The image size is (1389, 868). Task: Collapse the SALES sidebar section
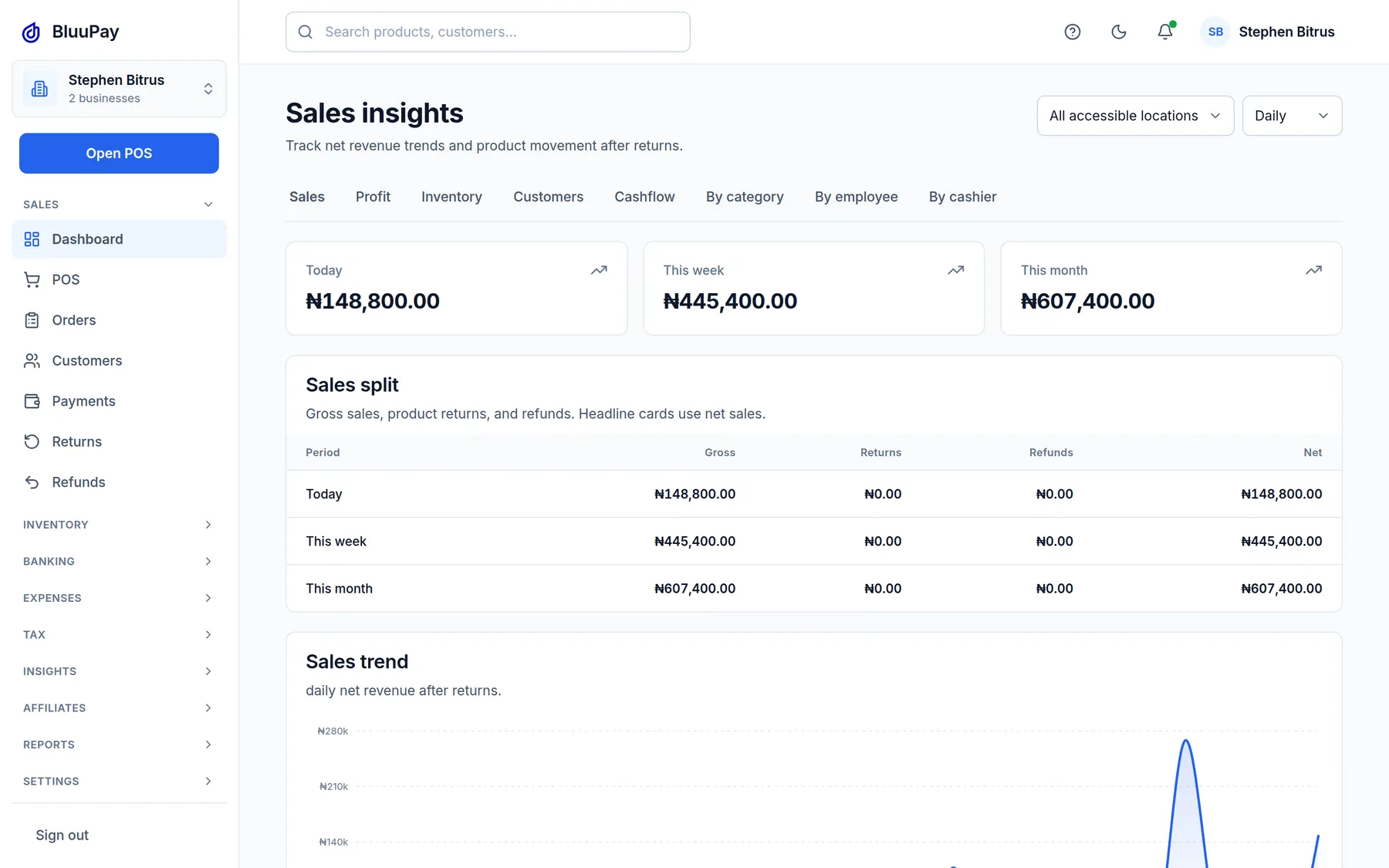119,204
